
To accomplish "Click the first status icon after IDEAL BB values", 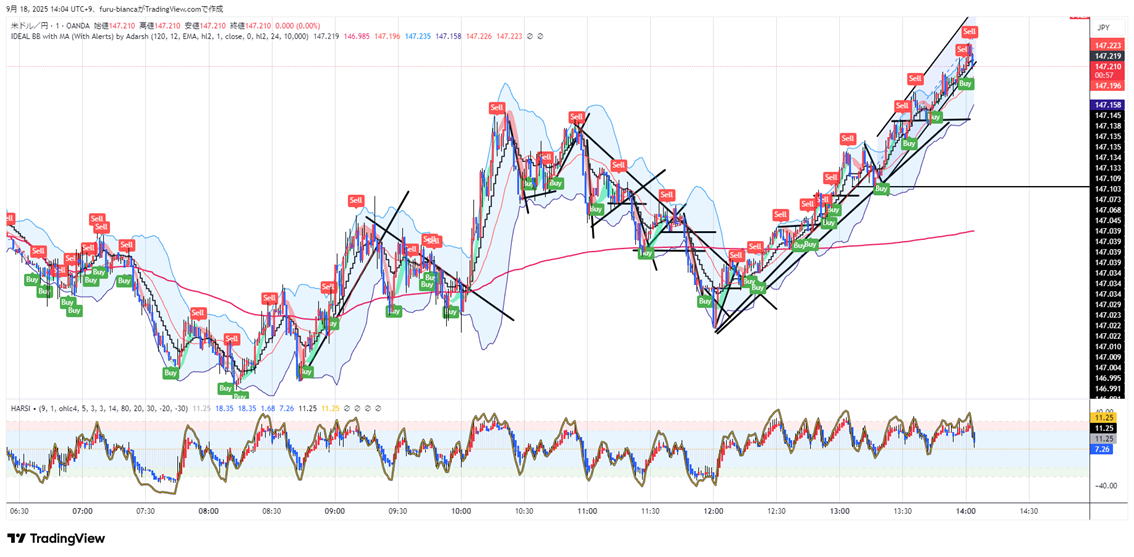I will [x=530, y=36].
